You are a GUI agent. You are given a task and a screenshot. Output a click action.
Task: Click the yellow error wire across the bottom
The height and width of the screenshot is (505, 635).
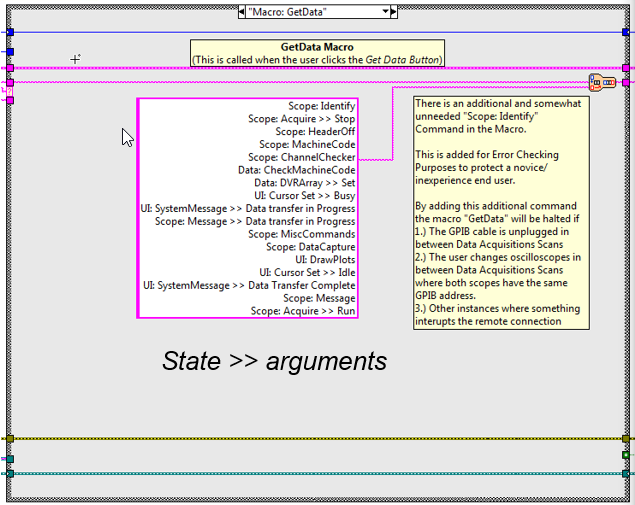point(300,439)
